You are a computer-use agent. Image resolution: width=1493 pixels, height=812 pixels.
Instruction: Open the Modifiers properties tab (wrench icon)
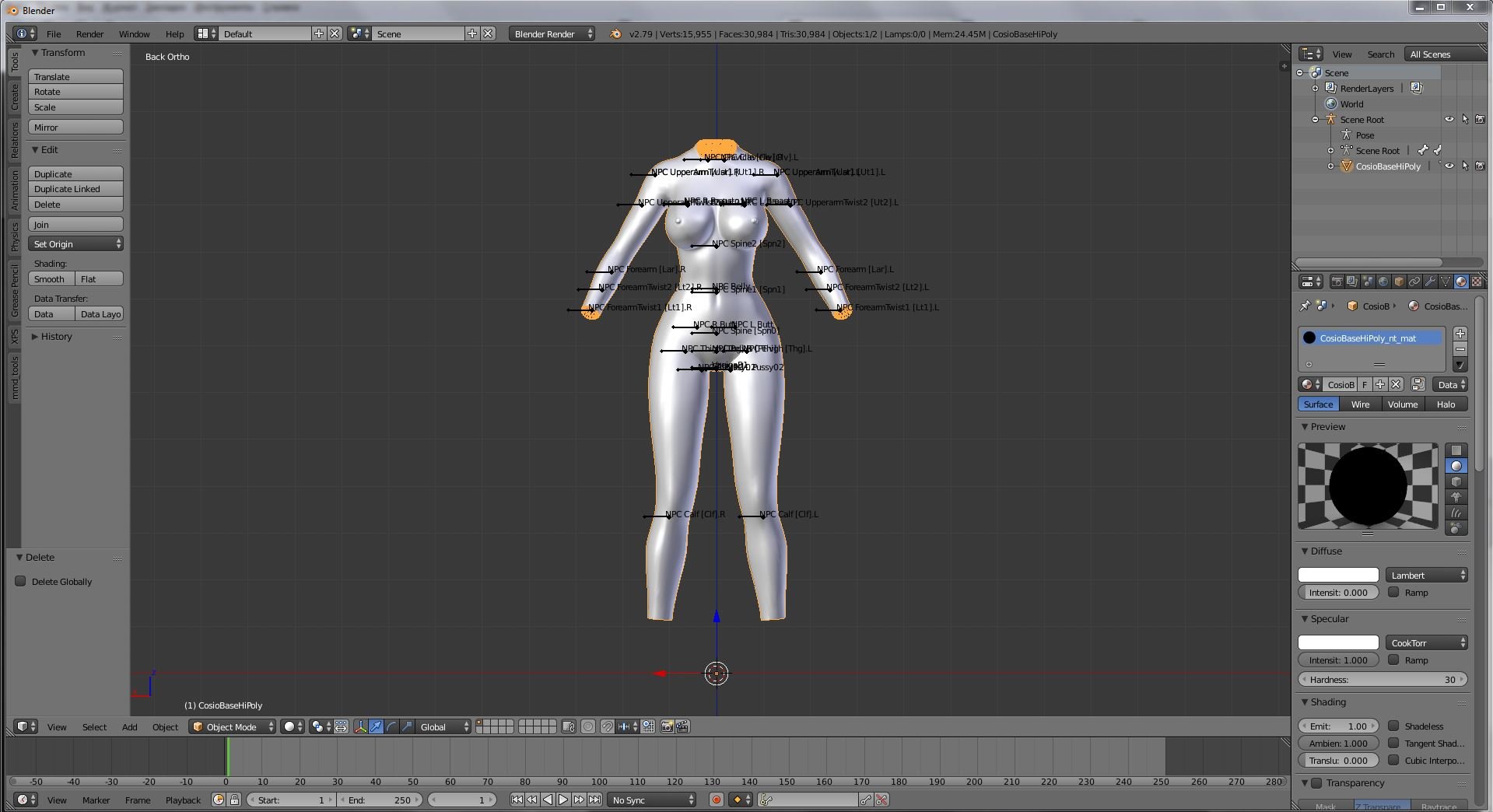click(x=1430, y=282)
